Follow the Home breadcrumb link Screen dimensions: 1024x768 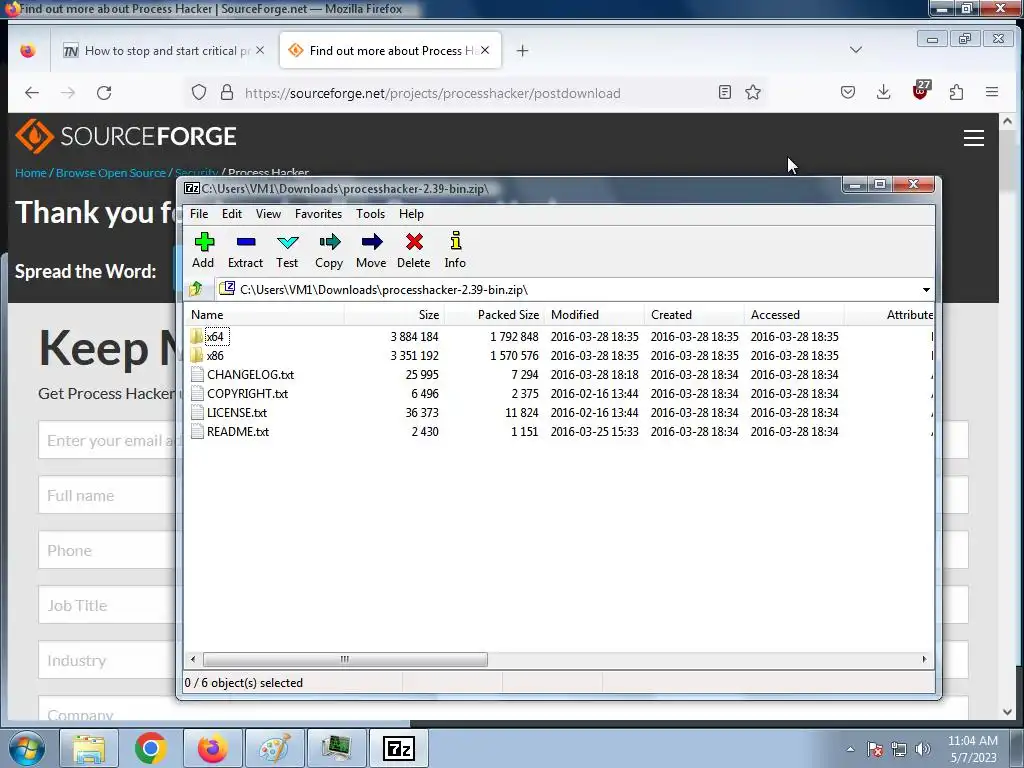[31, 172]
